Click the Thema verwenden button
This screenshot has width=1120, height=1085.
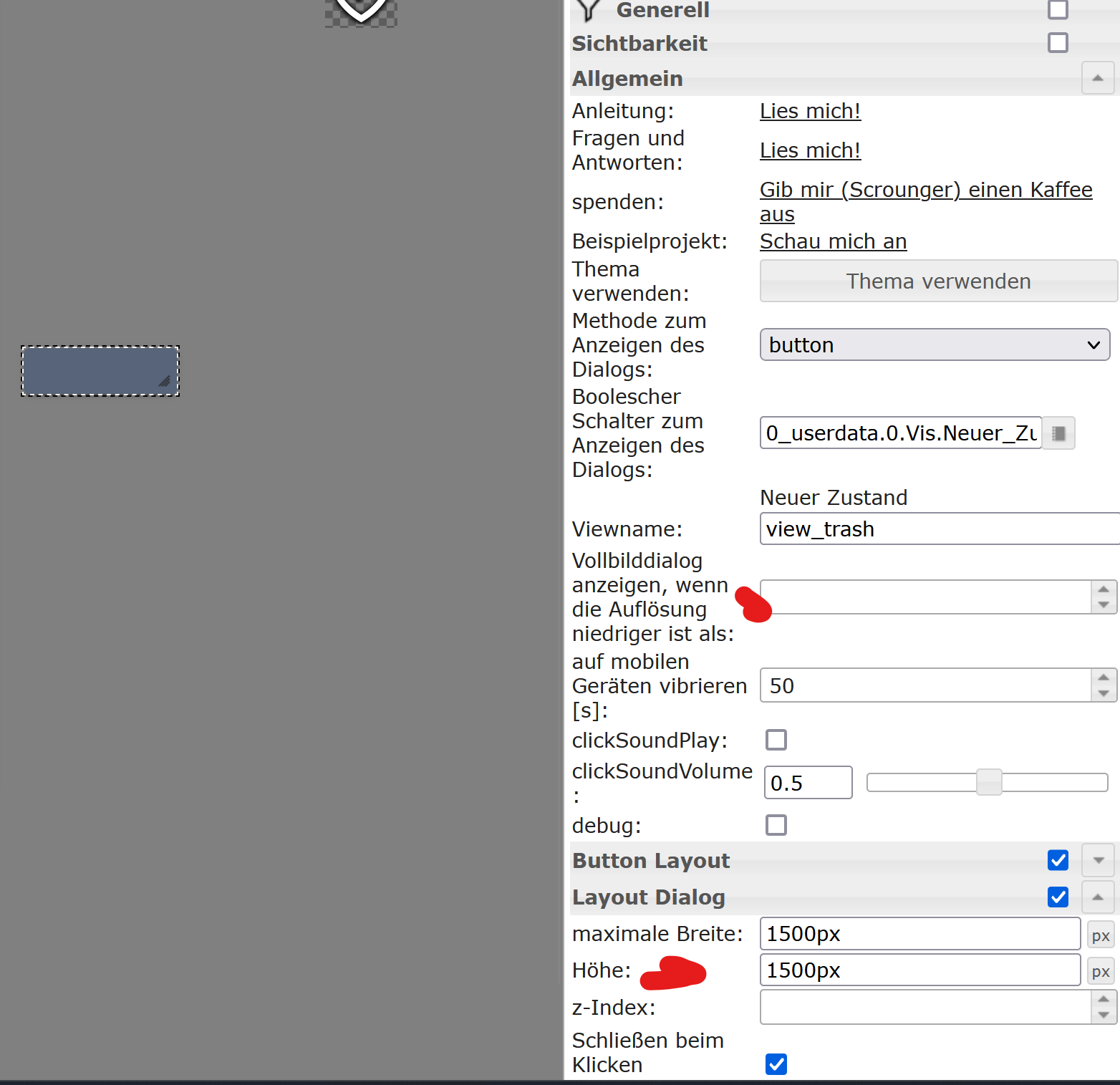coord(939,281)
